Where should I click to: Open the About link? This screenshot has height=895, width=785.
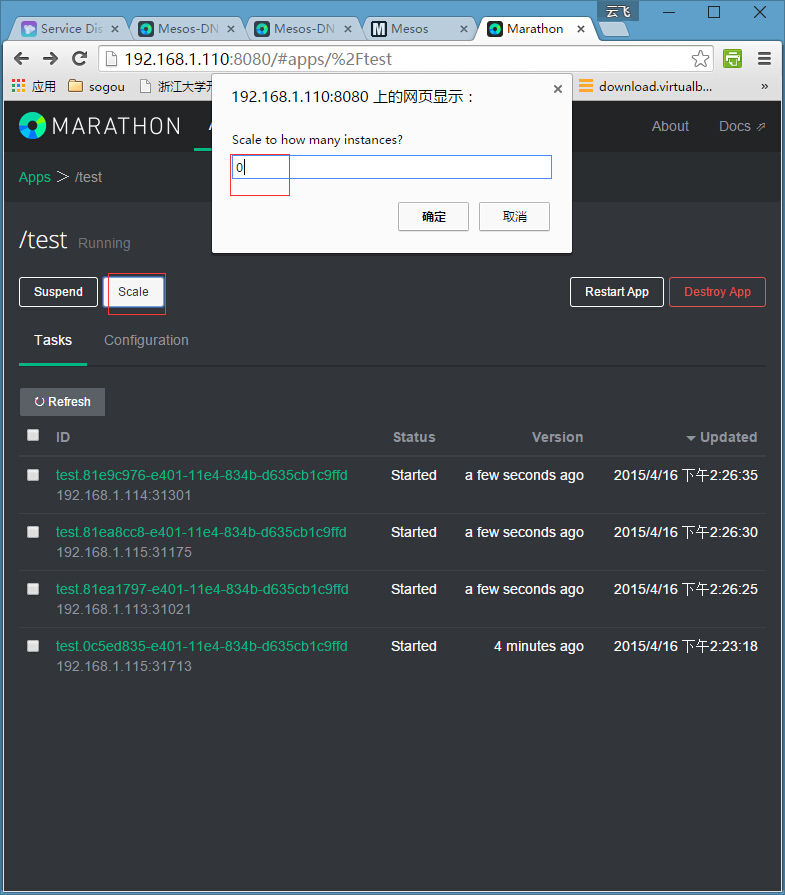pos(670,126)
